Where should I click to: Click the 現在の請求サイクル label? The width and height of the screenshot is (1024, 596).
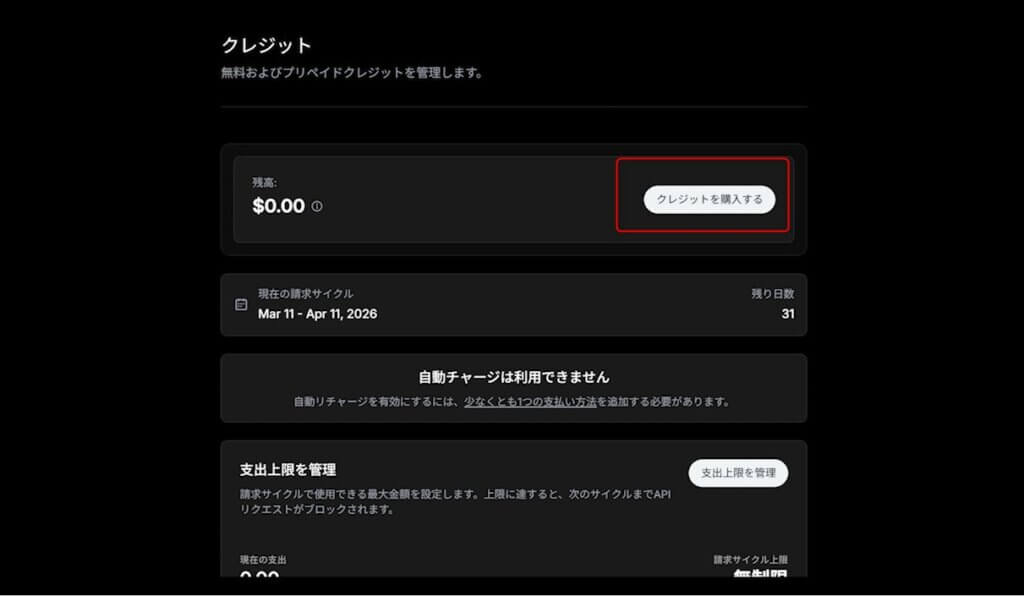click(306, 294)
